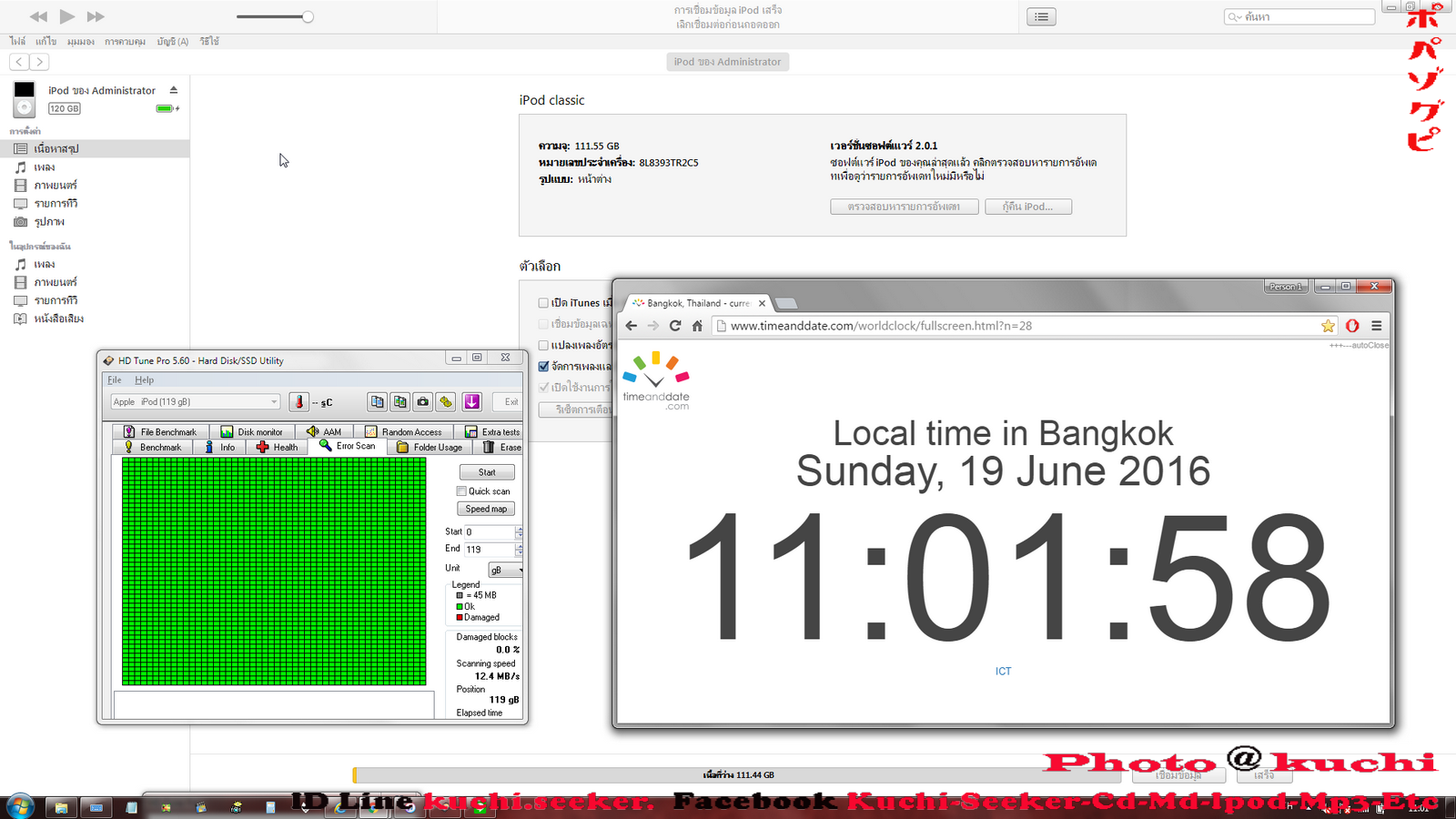Click the Opera extension icon in browser
This screenshot has height=819, width=1456.
(x=1352, y=326)
